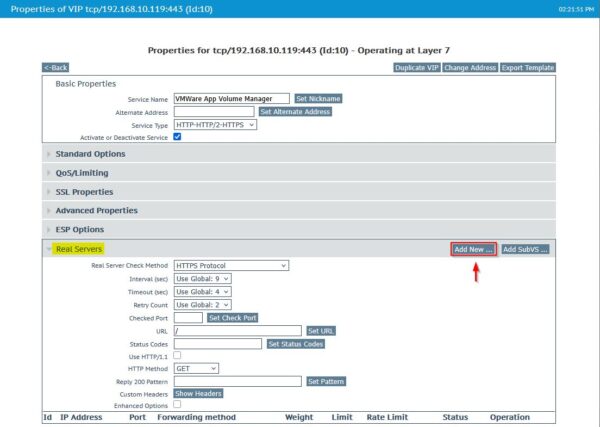The width and height of the screenshot is (600, 427).
Task: Open the Interval (sec) dropdown
Action: (202, 279)
